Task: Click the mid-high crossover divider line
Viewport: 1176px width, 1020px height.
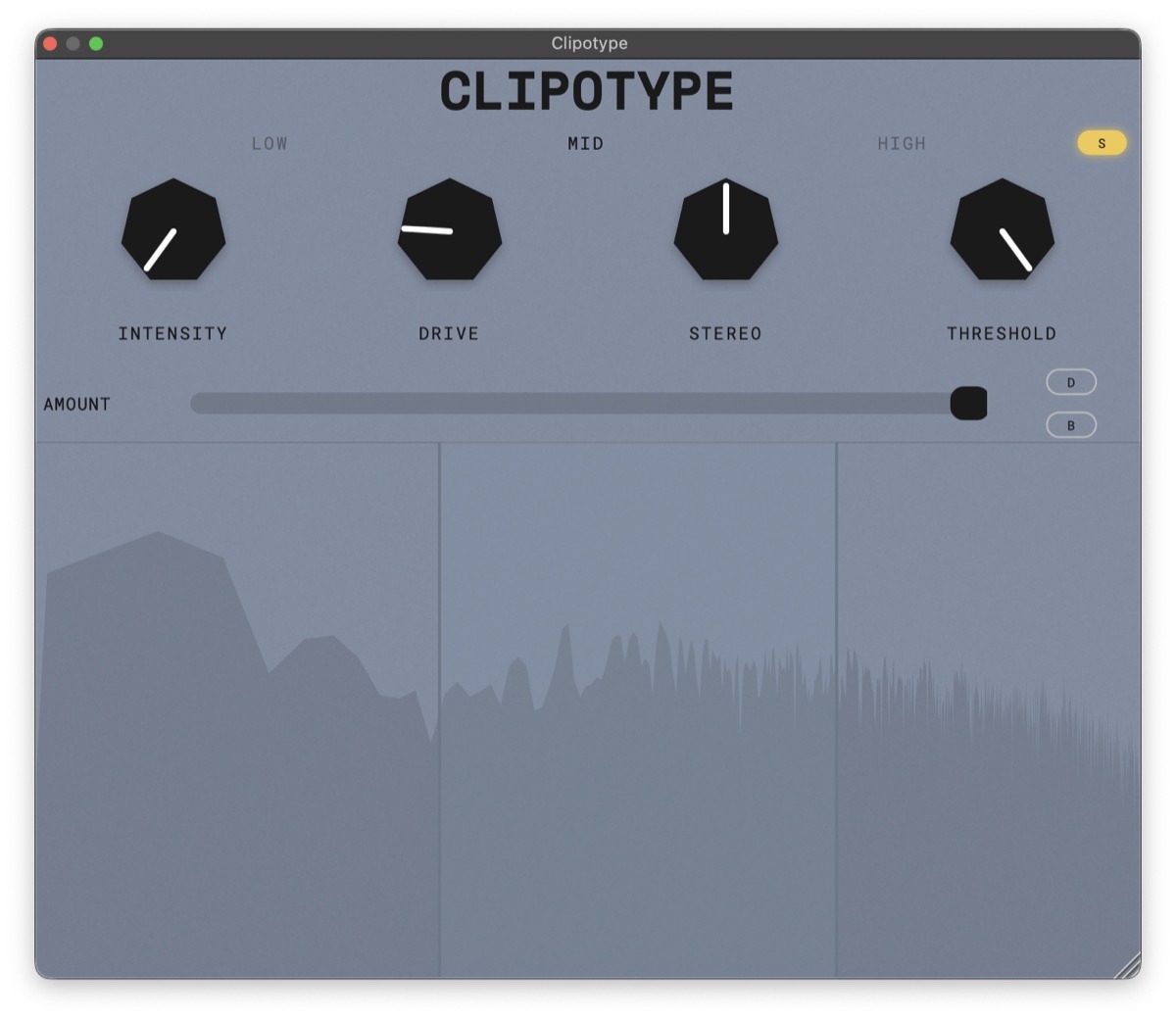Action: [836, 709]
